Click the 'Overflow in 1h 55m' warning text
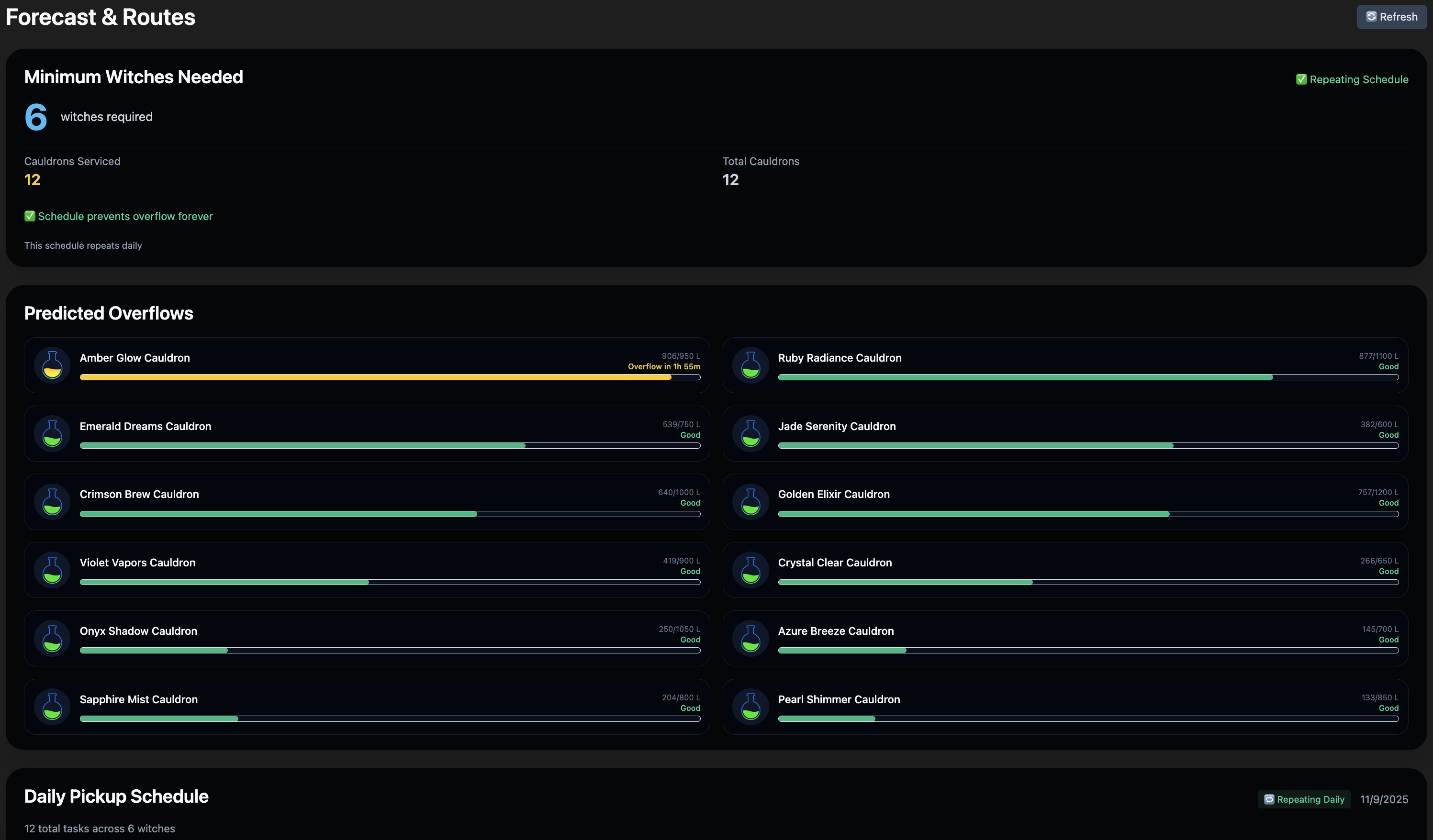This screenshot has height=840, width=1433. 664,366
